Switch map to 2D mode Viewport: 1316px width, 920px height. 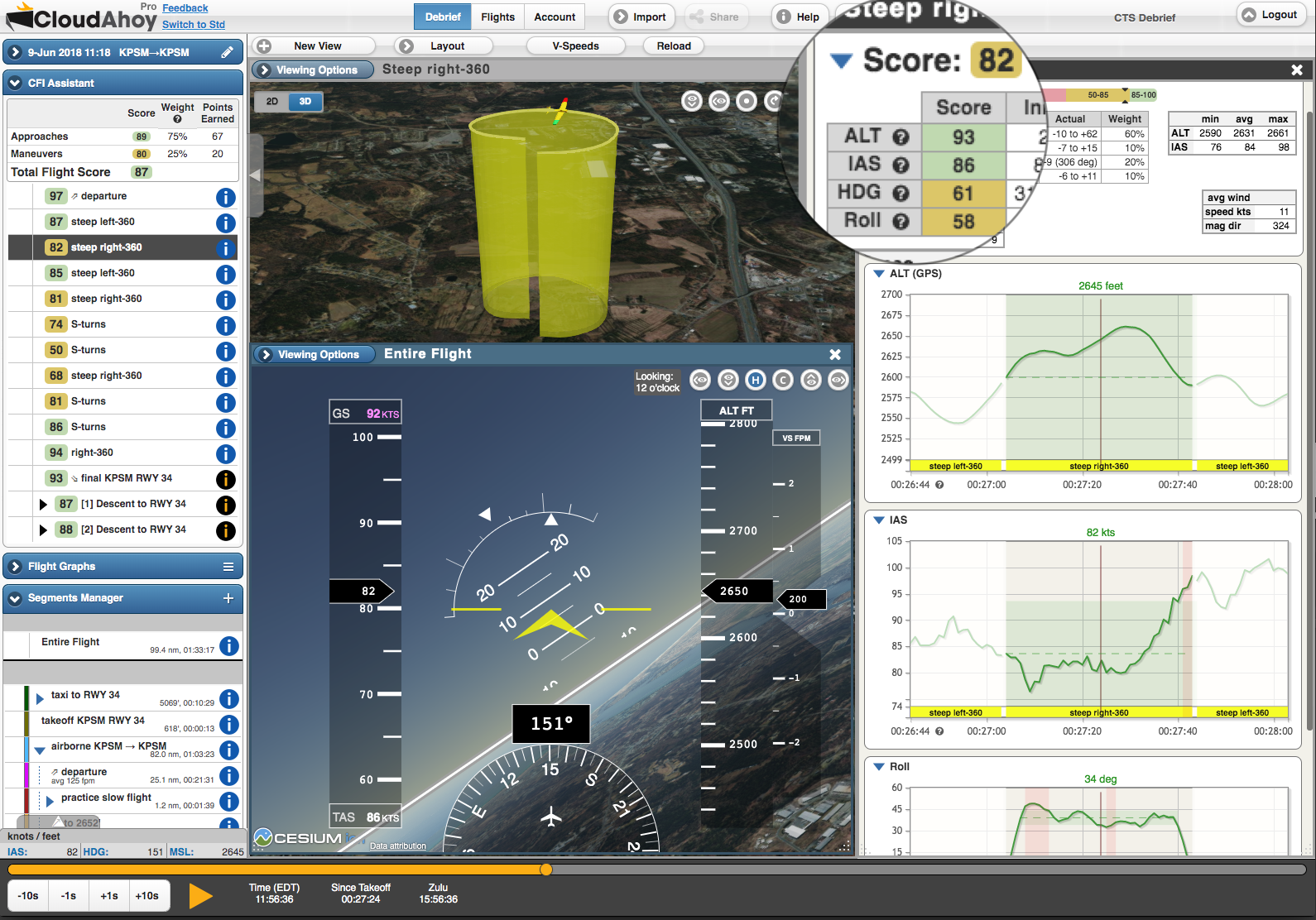[x=271, y=102]
